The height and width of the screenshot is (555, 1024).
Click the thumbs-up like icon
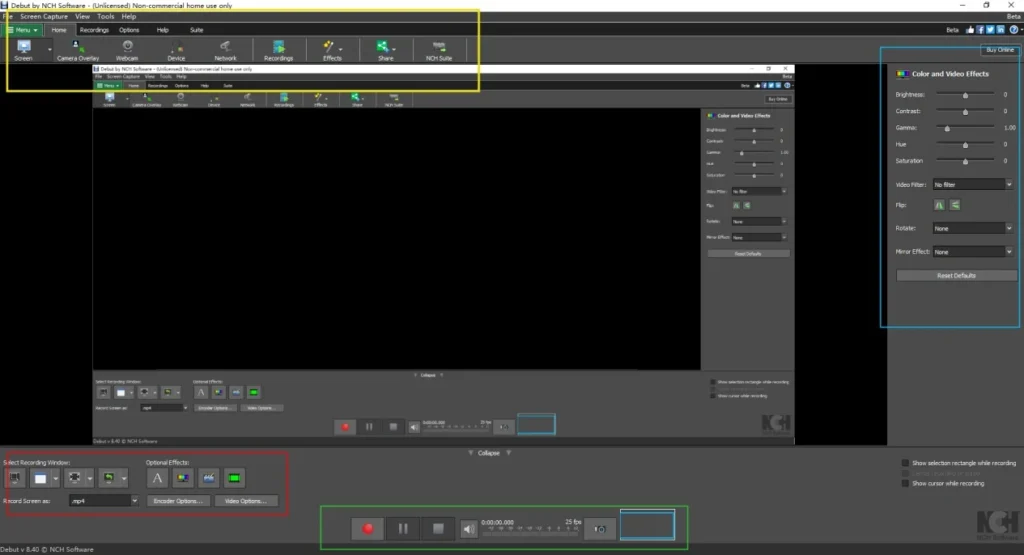[970, 29]
